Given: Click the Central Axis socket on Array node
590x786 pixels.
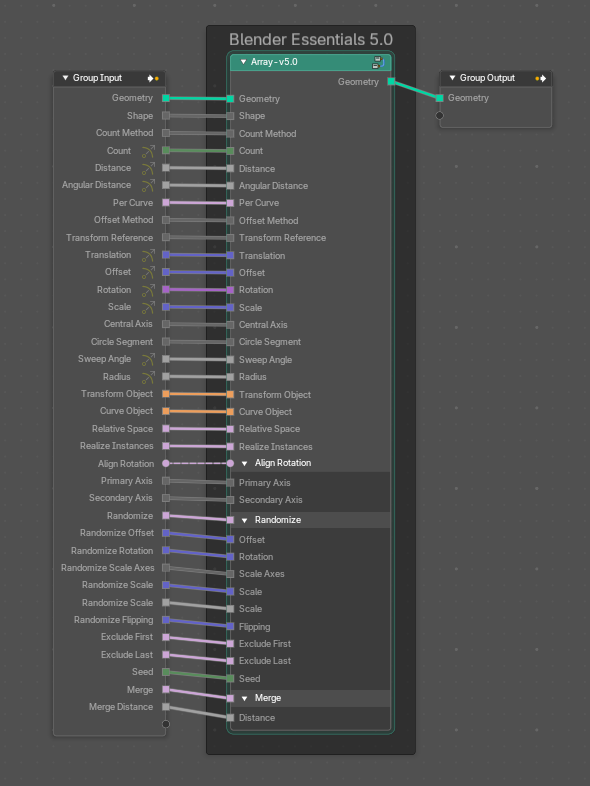Looking at the screenshot, I should pyautogui.click(x=230, y=325).
